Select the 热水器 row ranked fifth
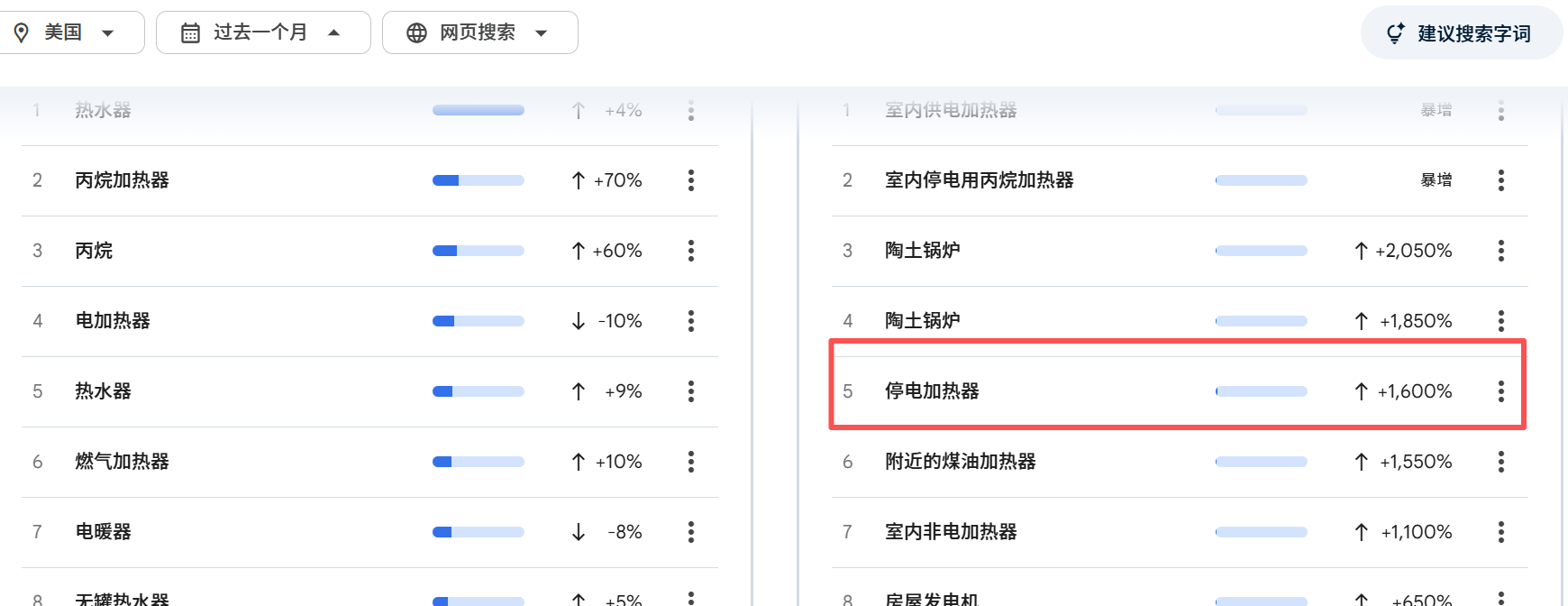1568x606 pixels. point(103,391)
